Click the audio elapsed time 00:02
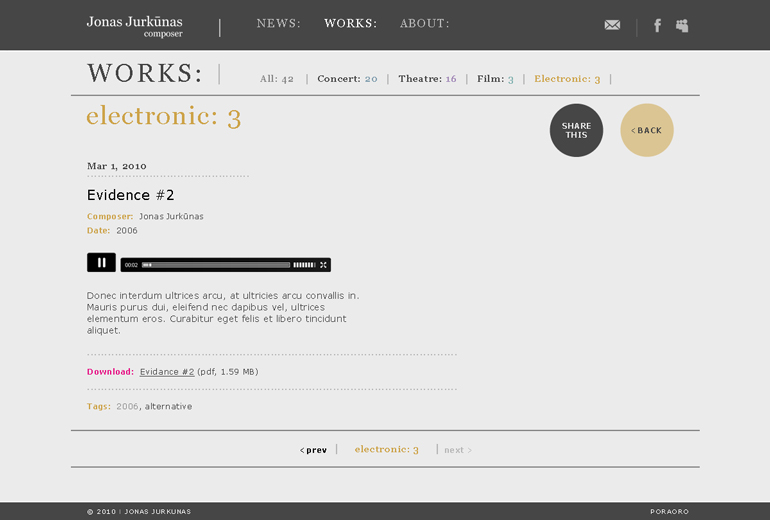Screen dimensions: 770x520 pyautogui.click(x=131, y=265)
